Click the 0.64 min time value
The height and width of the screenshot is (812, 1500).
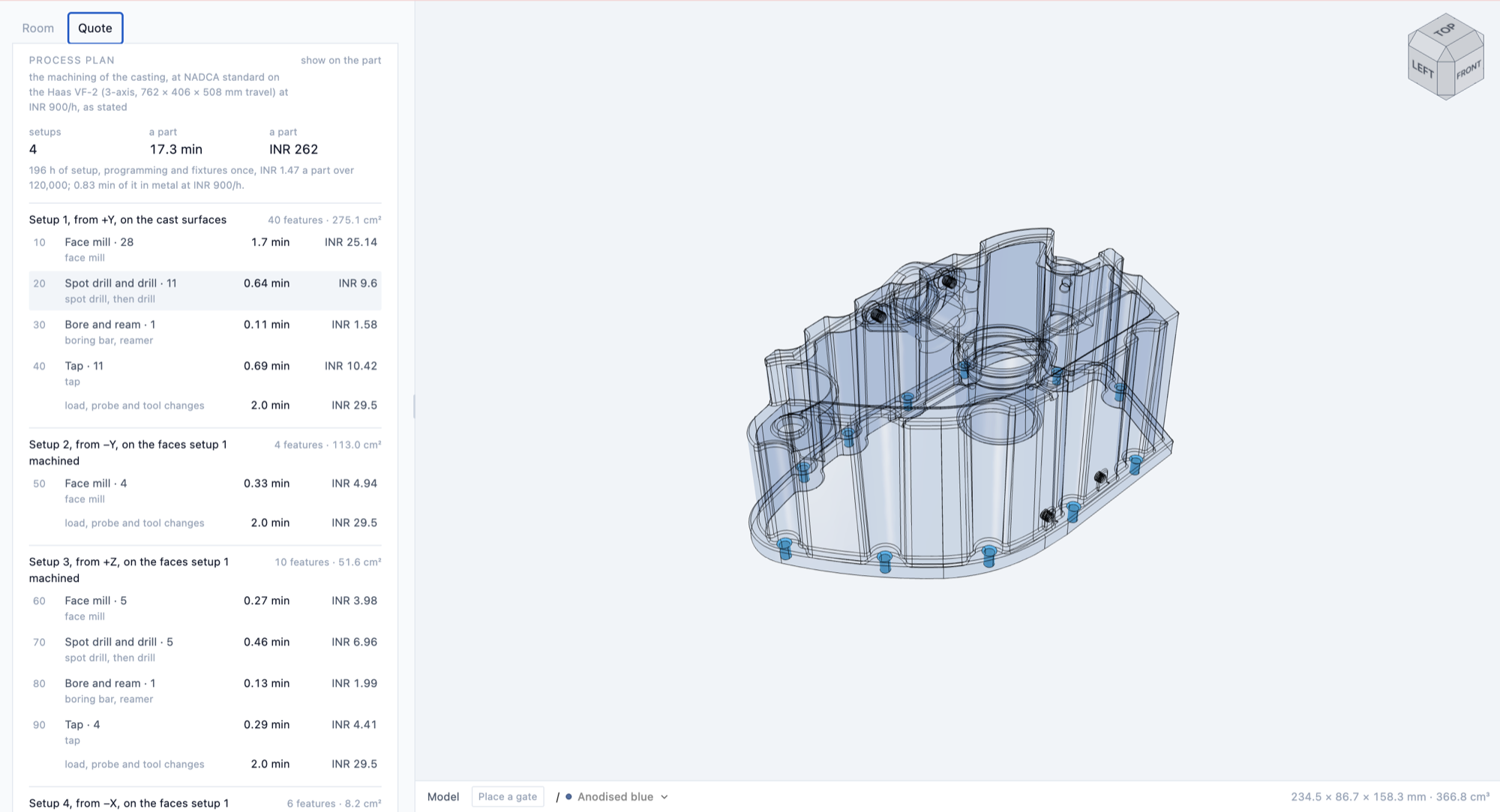click(x=266, y=283)
